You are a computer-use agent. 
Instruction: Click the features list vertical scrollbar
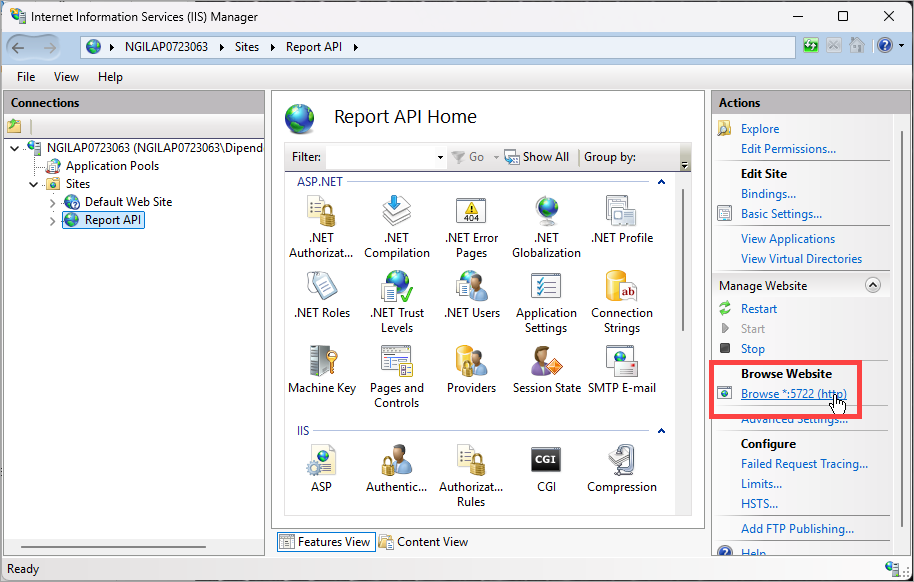[x=683, y=260]
